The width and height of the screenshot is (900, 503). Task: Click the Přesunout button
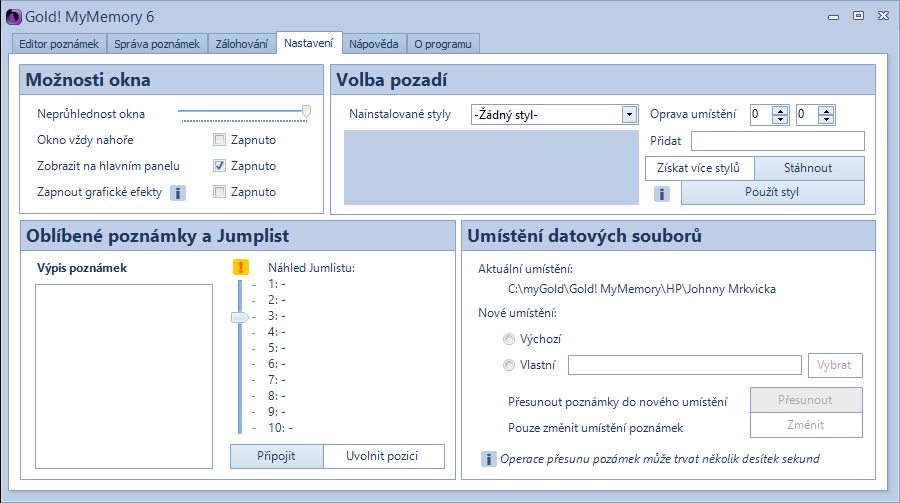(805, 400)
